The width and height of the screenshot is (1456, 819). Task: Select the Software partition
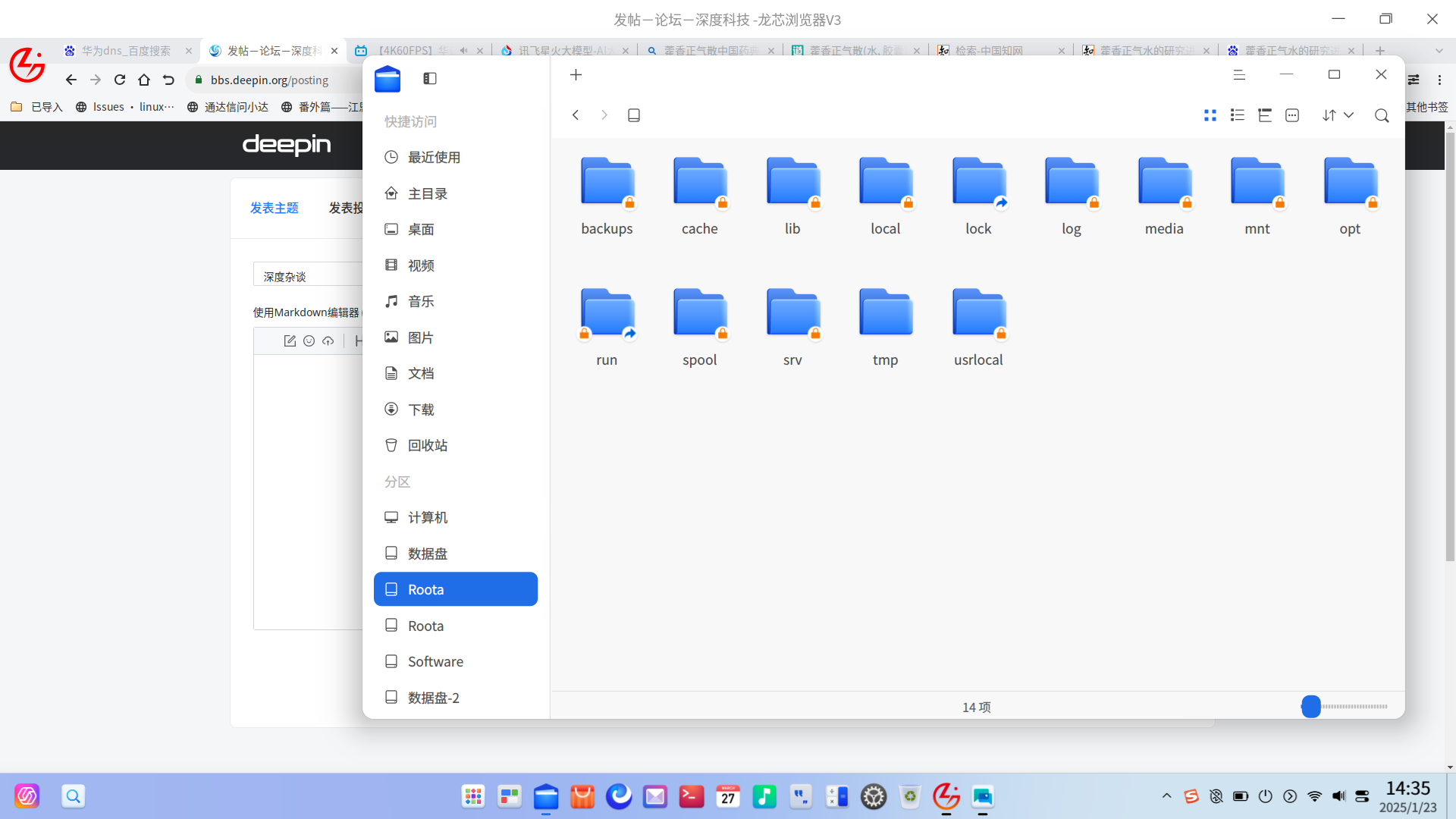coord(456,661)
